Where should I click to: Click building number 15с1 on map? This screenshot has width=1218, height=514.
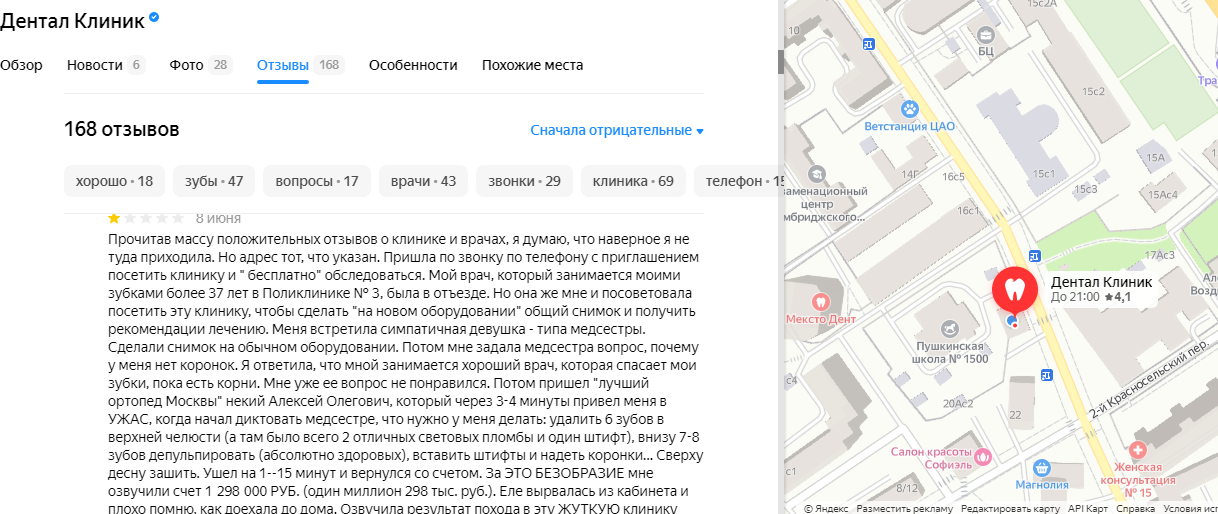point(1045,173)
